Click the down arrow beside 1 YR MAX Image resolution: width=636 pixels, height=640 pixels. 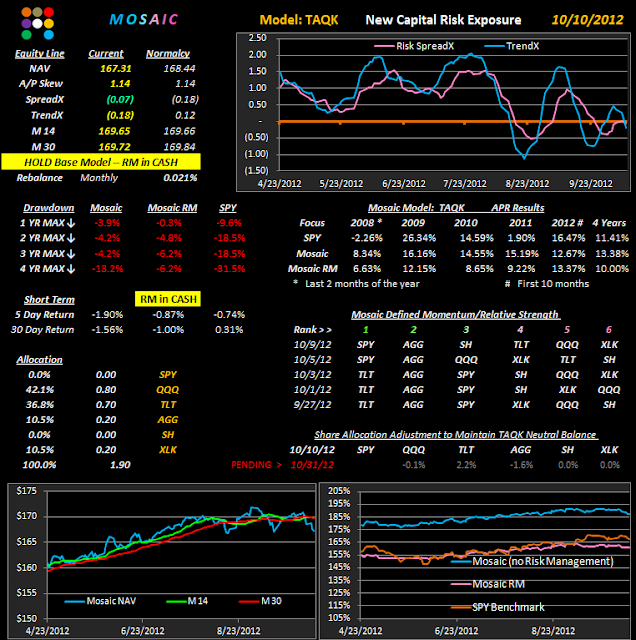tap(71, 223)
